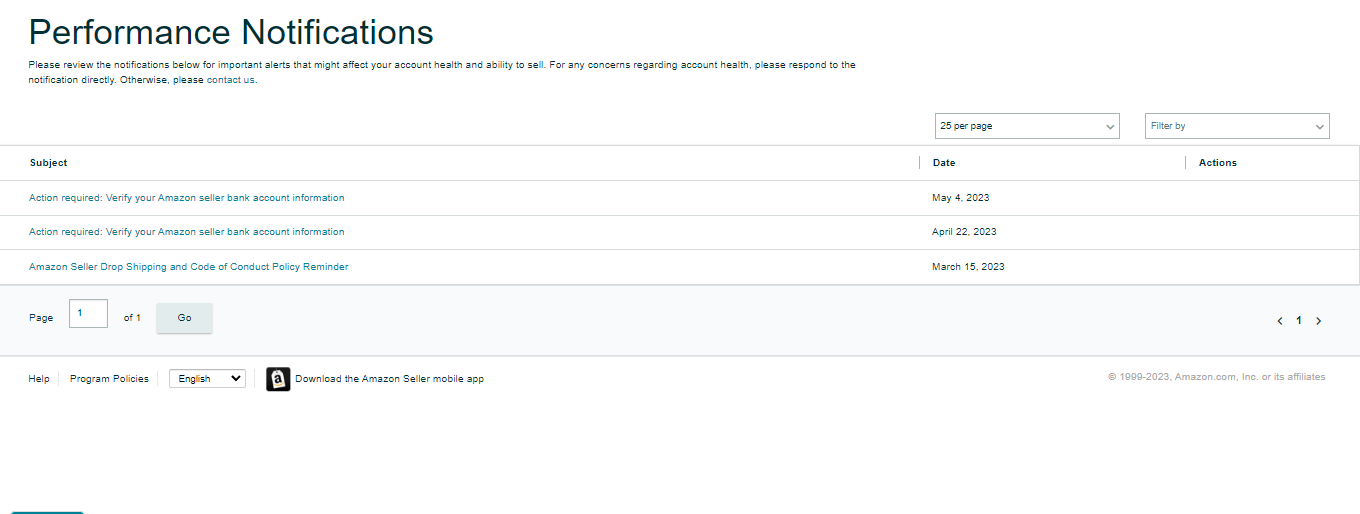Click the contact us link
The width and height of the screenshot is (1360, 514).
pyautogui.click(x=230, y=80)
